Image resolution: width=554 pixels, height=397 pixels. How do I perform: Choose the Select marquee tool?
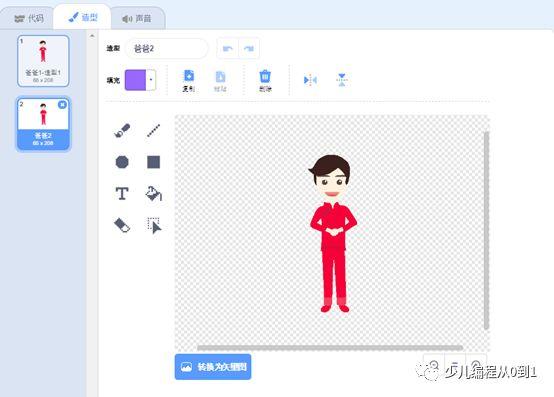tap(154, 225)
